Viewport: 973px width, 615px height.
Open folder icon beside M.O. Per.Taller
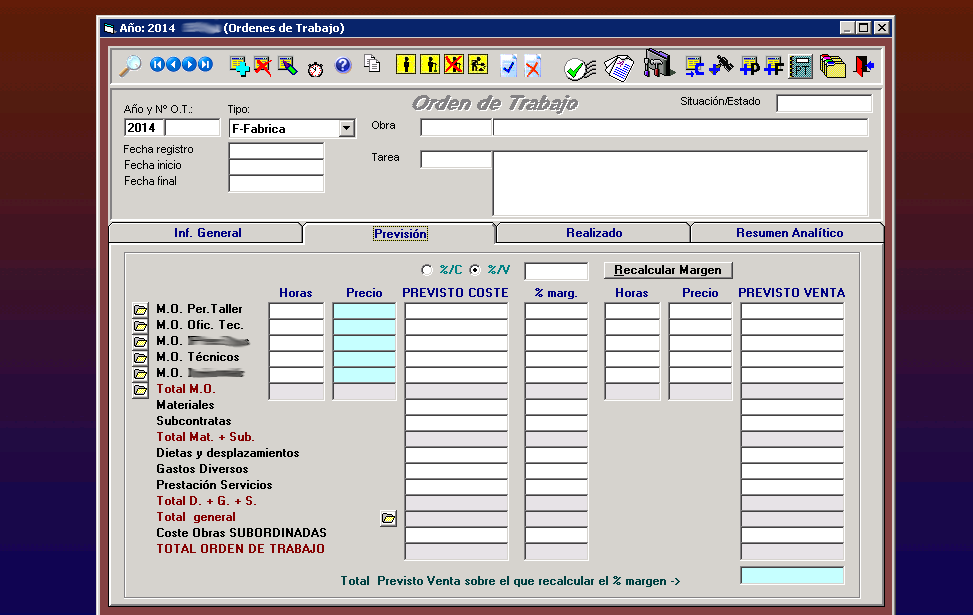point(140,309)
